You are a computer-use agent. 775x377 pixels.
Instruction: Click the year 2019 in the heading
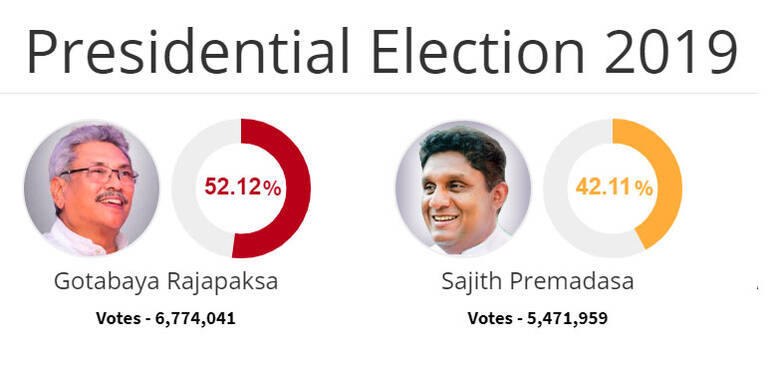click(x=671, y=51)
